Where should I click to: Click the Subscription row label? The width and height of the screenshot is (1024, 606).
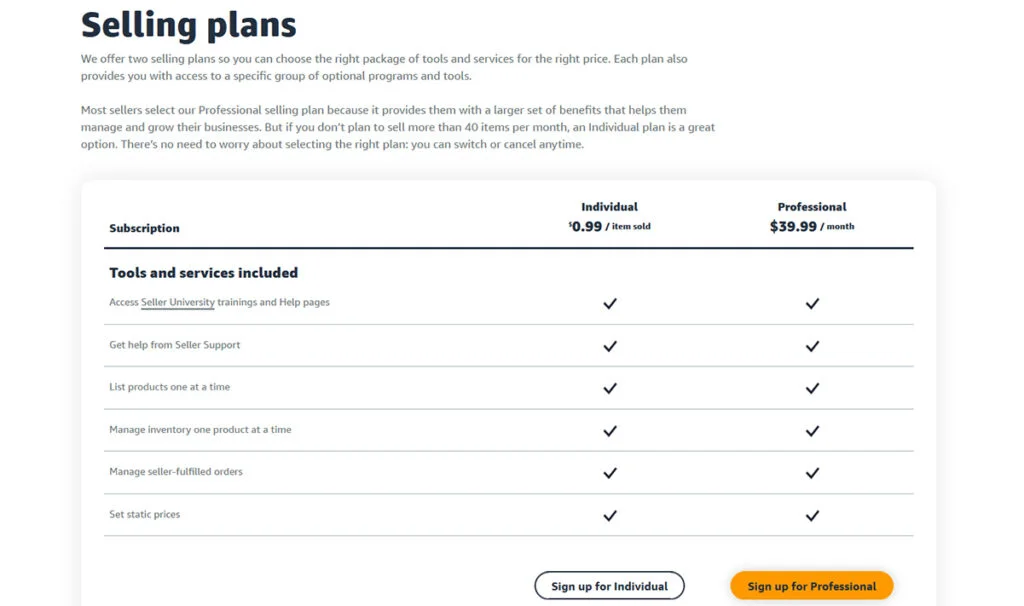144,228
